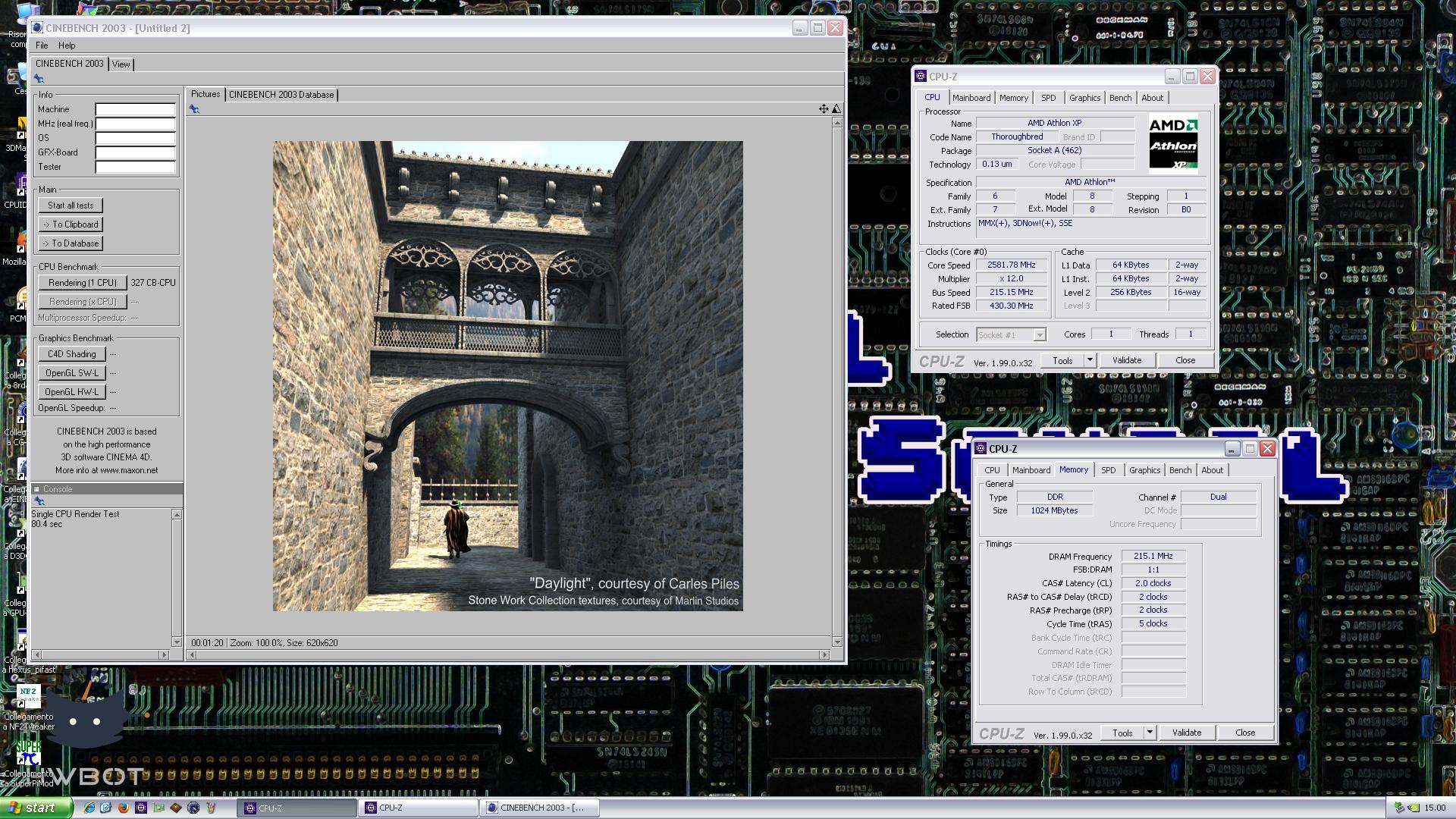The width and height of the screenshot is (1456, 819).
Task: Click the picture viewer horizontal scrollbar right arrow
Action: (826, 654)
